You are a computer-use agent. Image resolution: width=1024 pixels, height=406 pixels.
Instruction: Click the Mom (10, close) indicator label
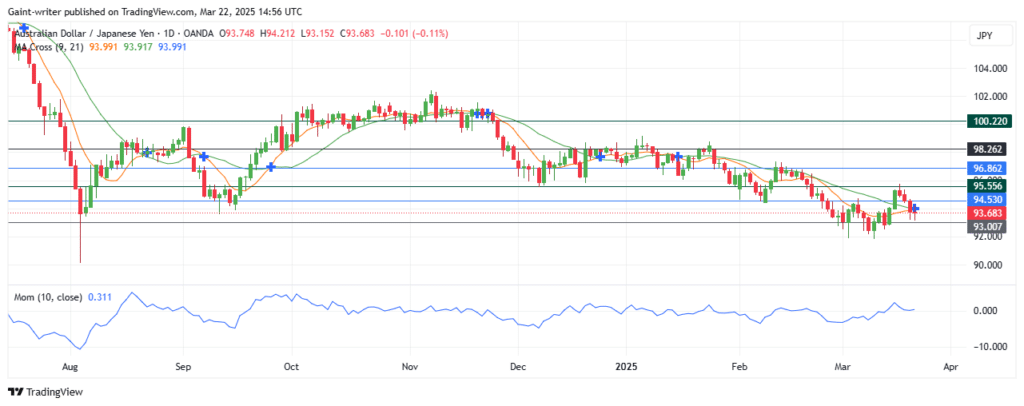48,297
